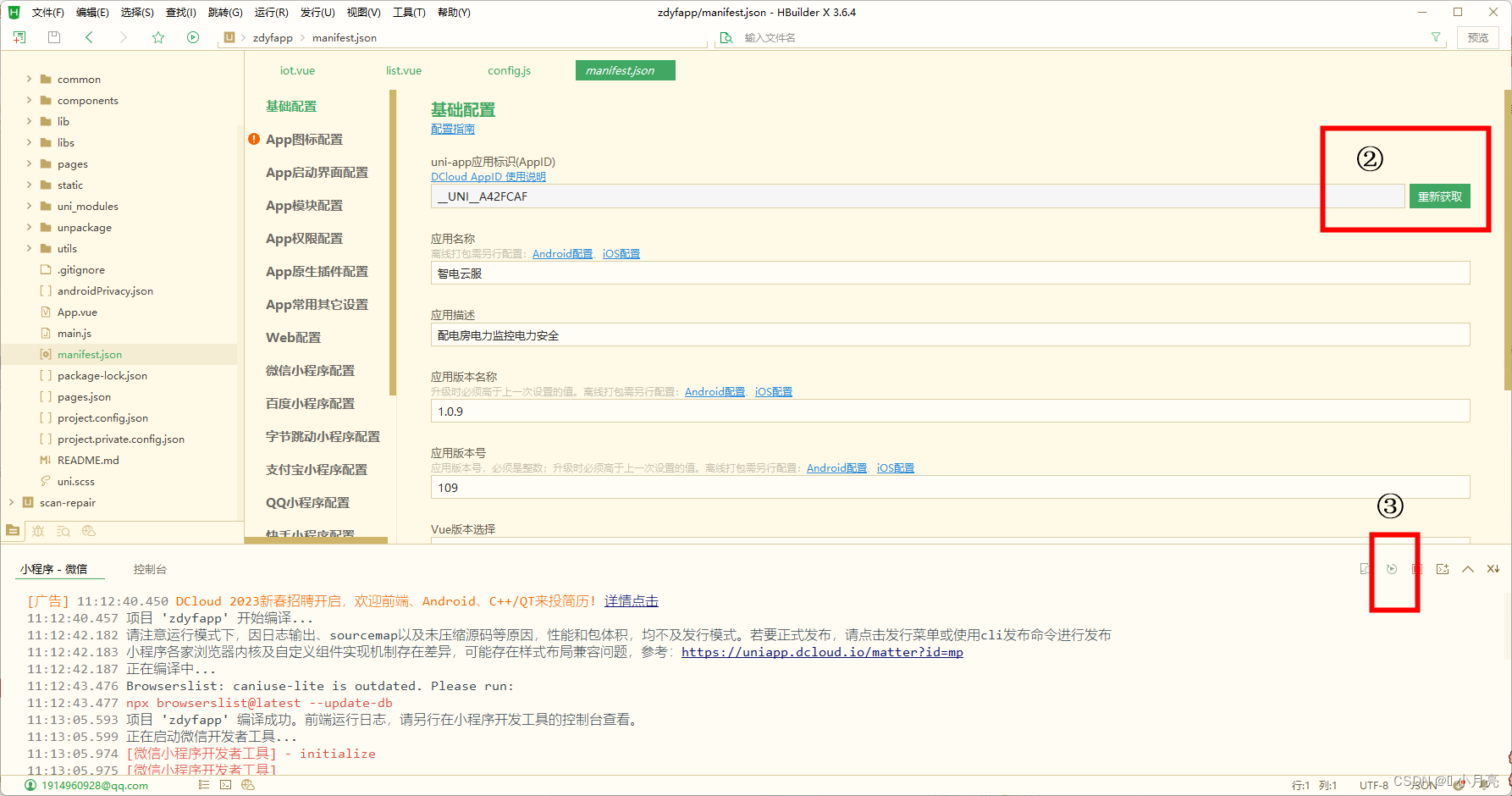Open the 编辑(E) menu
This screenshot has height=796, width=1512.
(91, 12)
